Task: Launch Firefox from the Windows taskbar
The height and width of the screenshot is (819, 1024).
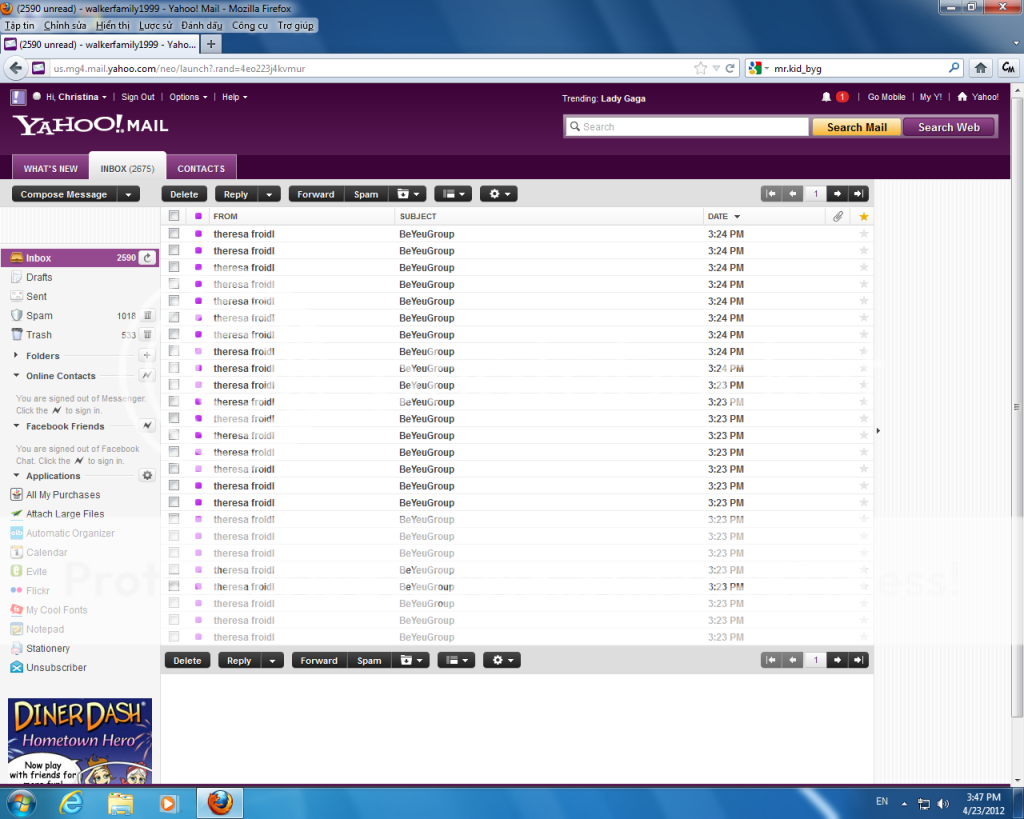Action: coord(220,803)
